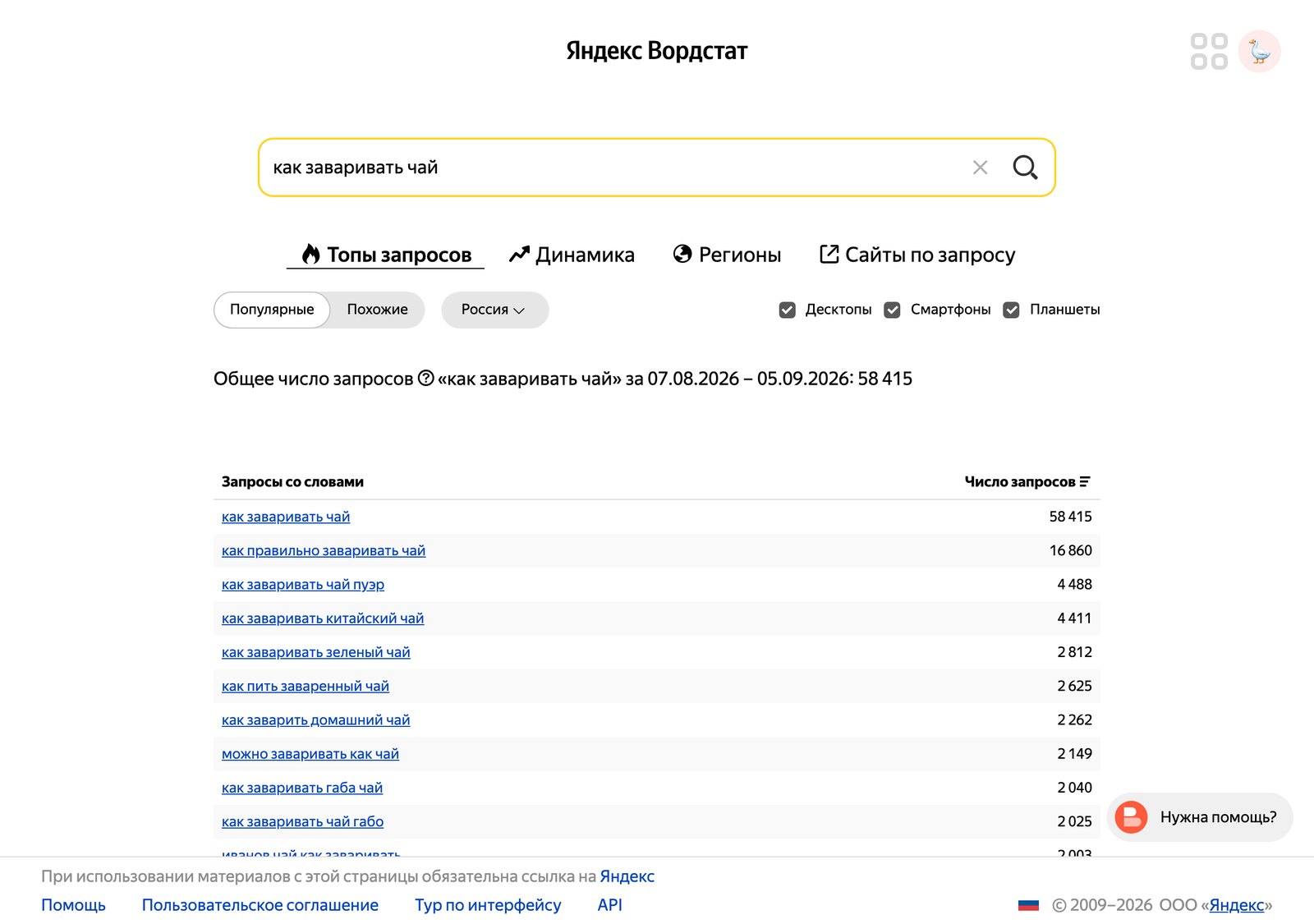Click the Запросы со словами column header
This screenshot has width=1314, height=924.
(292, 481)
